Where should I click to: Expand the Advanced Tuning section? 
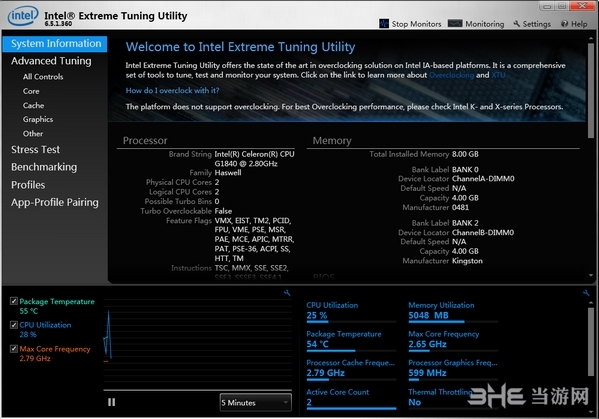[x=51, y=61]
